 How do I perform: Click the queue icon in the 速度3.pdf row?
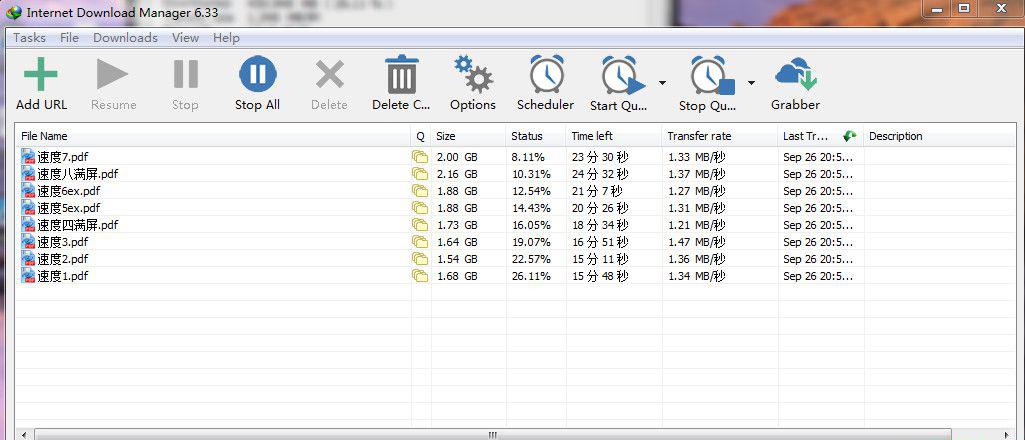pos(420,242)
